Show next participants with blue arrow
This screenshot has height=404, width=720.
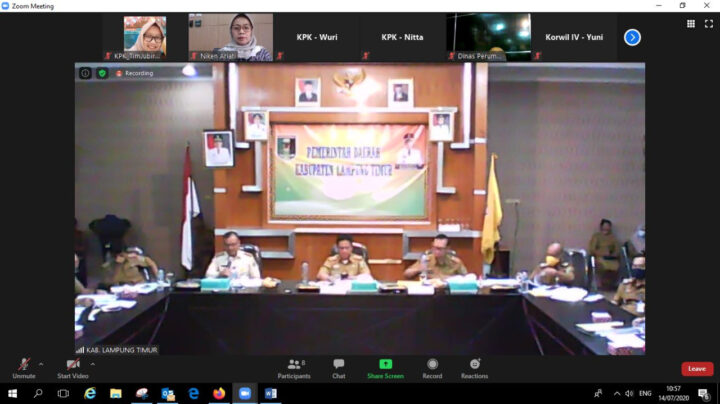click(632, 37)
